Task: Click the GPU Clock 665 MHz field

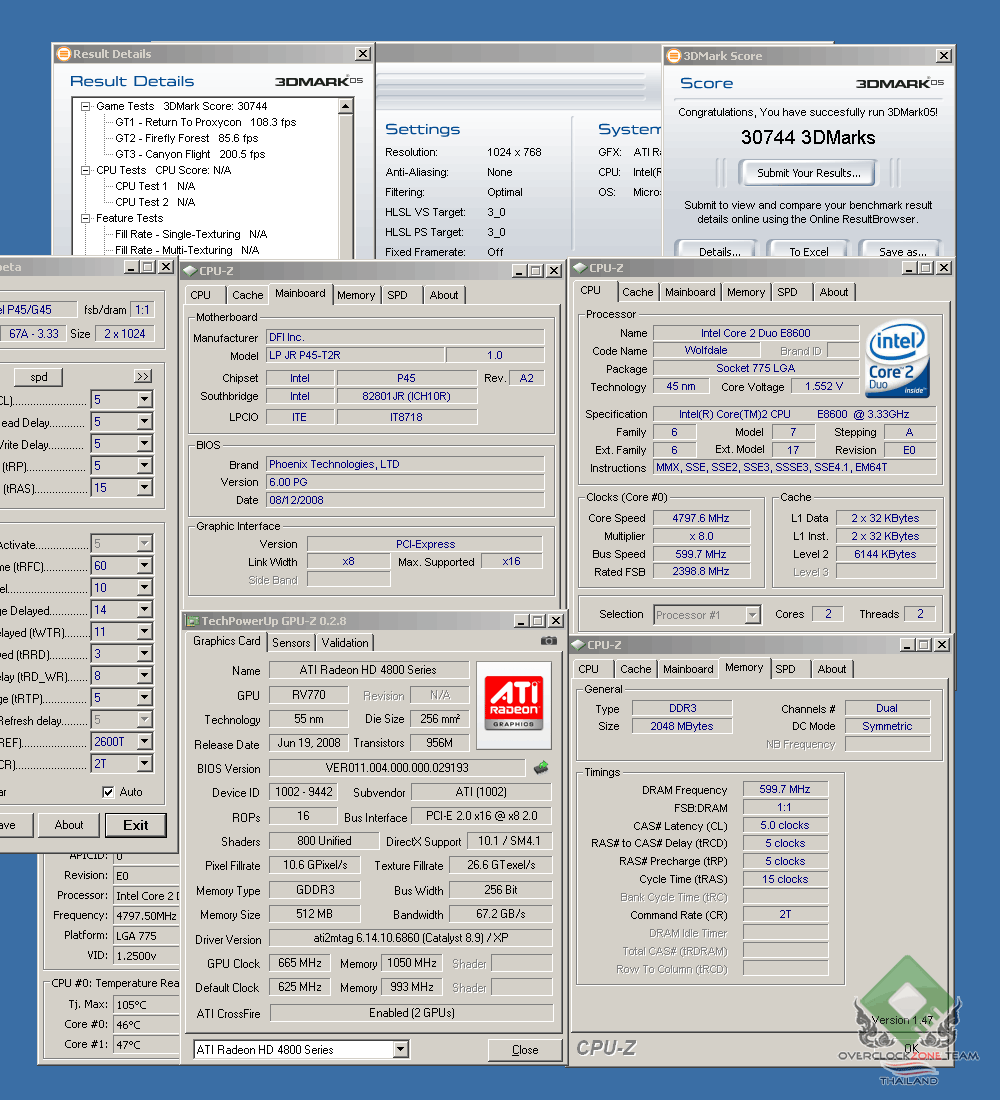Action: 300,963
